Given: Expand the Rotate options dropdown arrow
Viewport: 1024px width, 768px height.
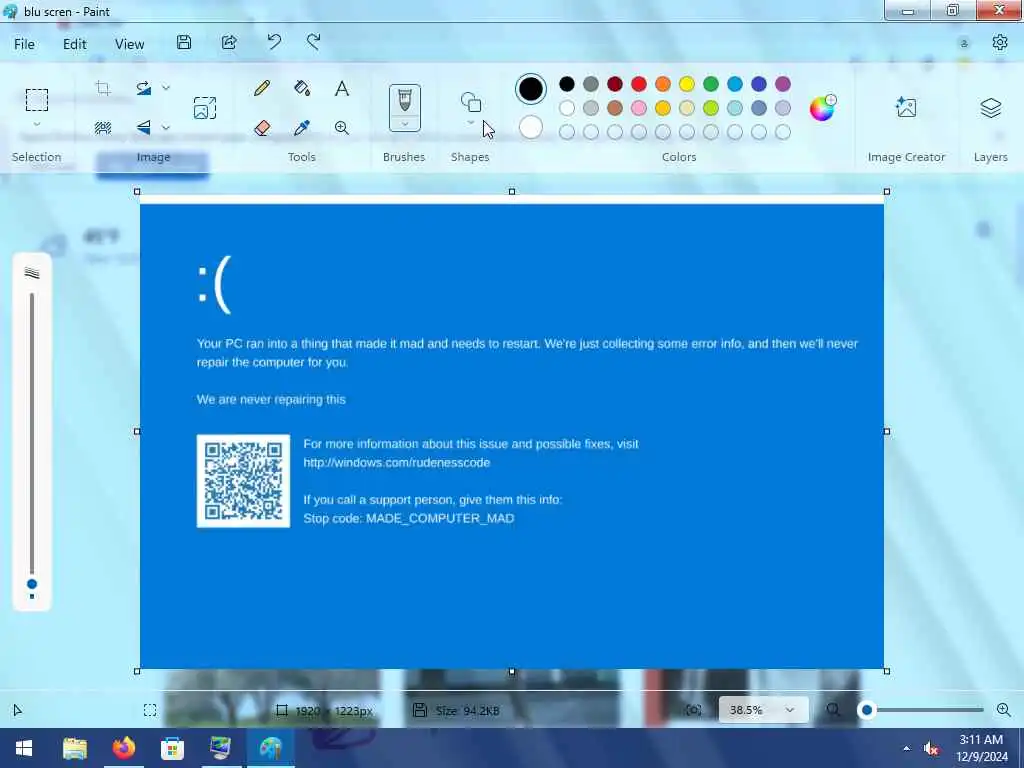Looking at the screenshot, I should 166,88.
